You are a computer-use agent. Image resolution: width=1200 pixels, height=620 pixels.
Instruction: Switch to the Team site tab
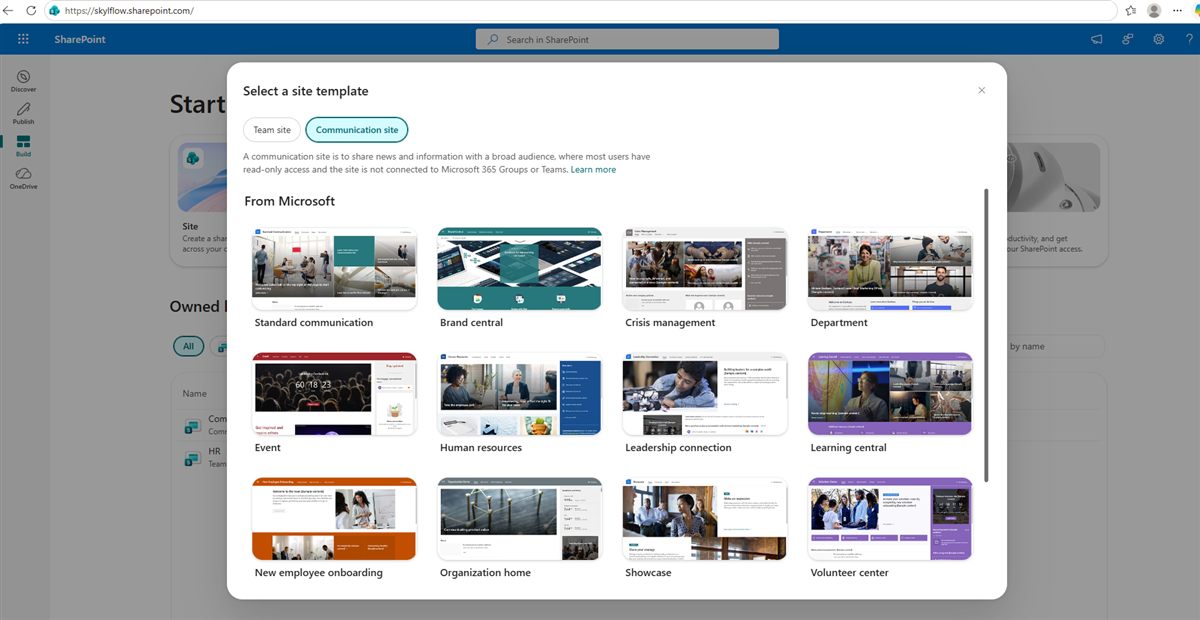coord(272,130)
